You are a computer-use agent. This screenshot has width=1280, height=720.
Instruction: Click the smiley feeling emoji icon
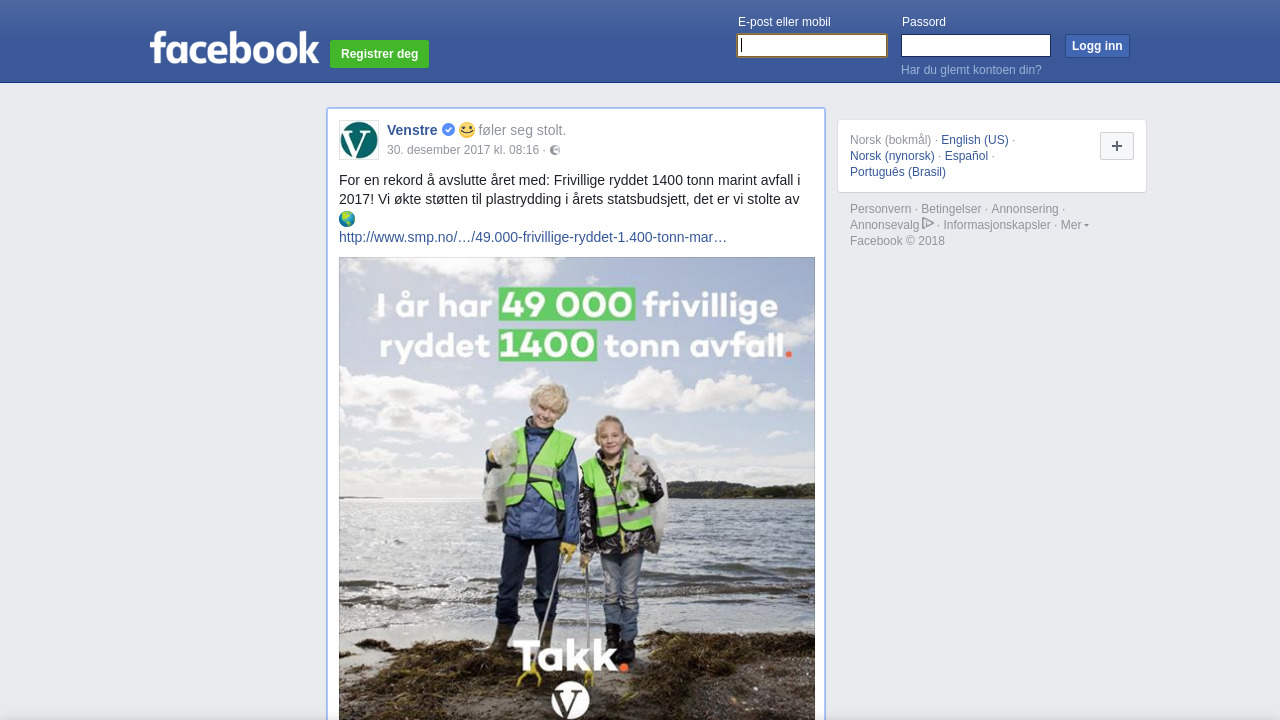click(x=467, y=130)
